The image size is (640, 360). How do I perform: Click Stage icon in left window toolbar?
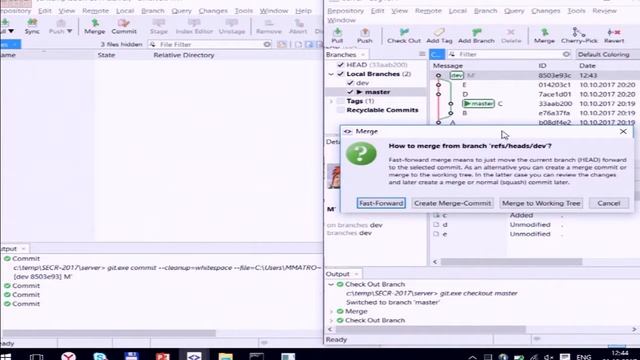pyautogui.click(x=159, y=26)
